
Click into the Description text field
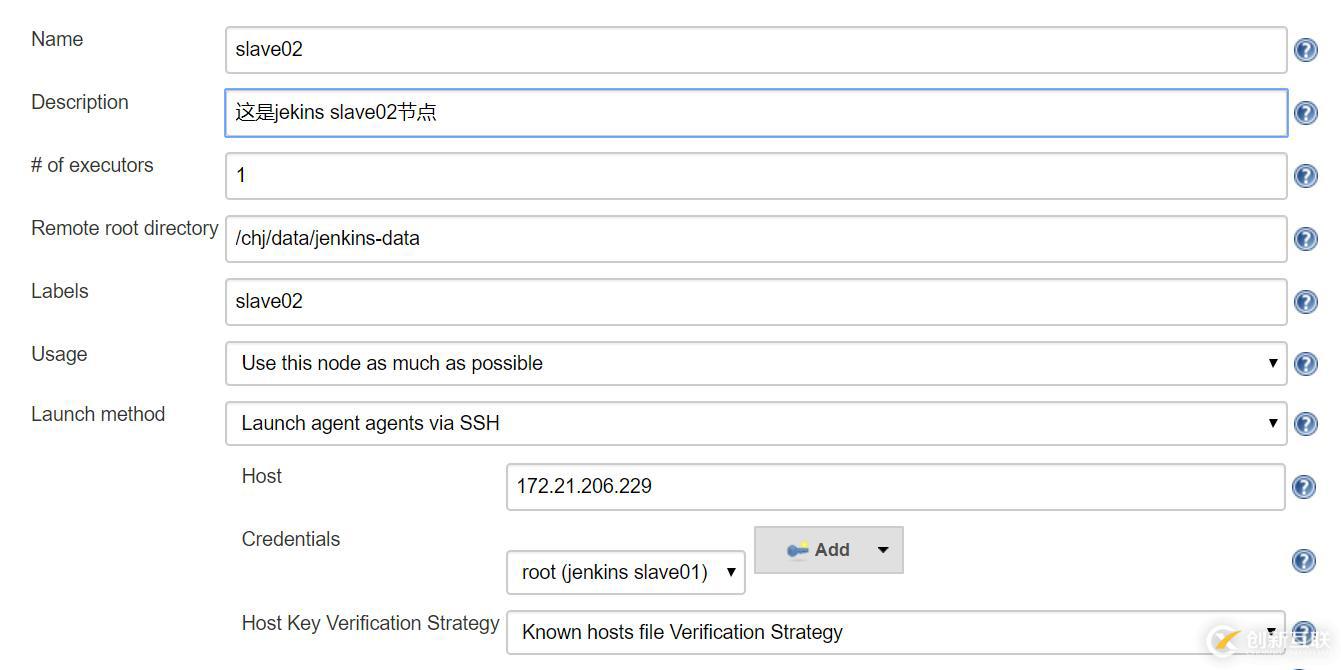755,112
